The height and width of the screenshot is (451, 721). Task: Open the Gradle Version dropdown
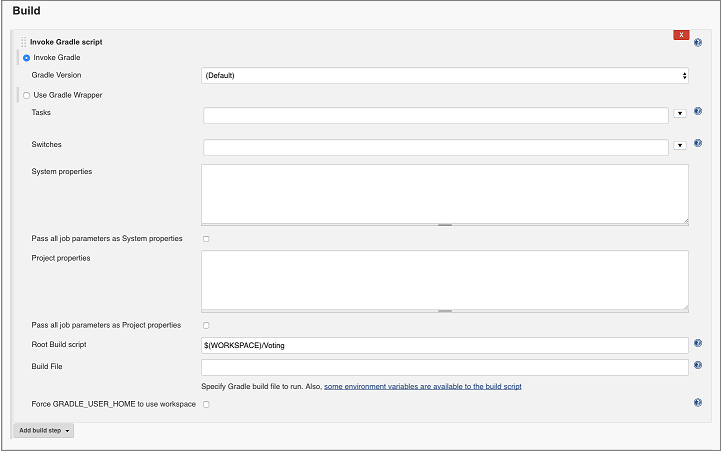(x=445, y=75)
